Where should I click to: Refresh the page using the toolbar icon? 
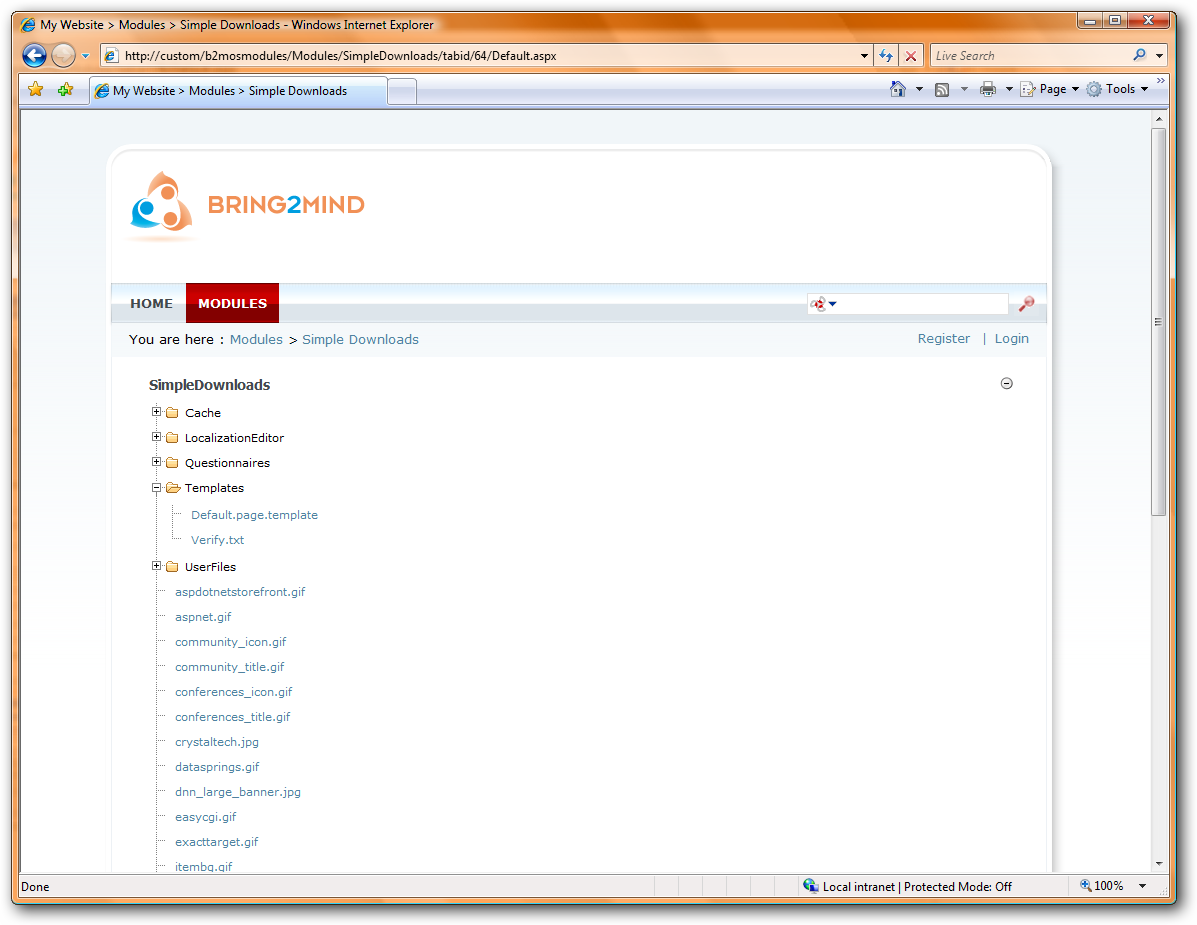pos(886,56)
